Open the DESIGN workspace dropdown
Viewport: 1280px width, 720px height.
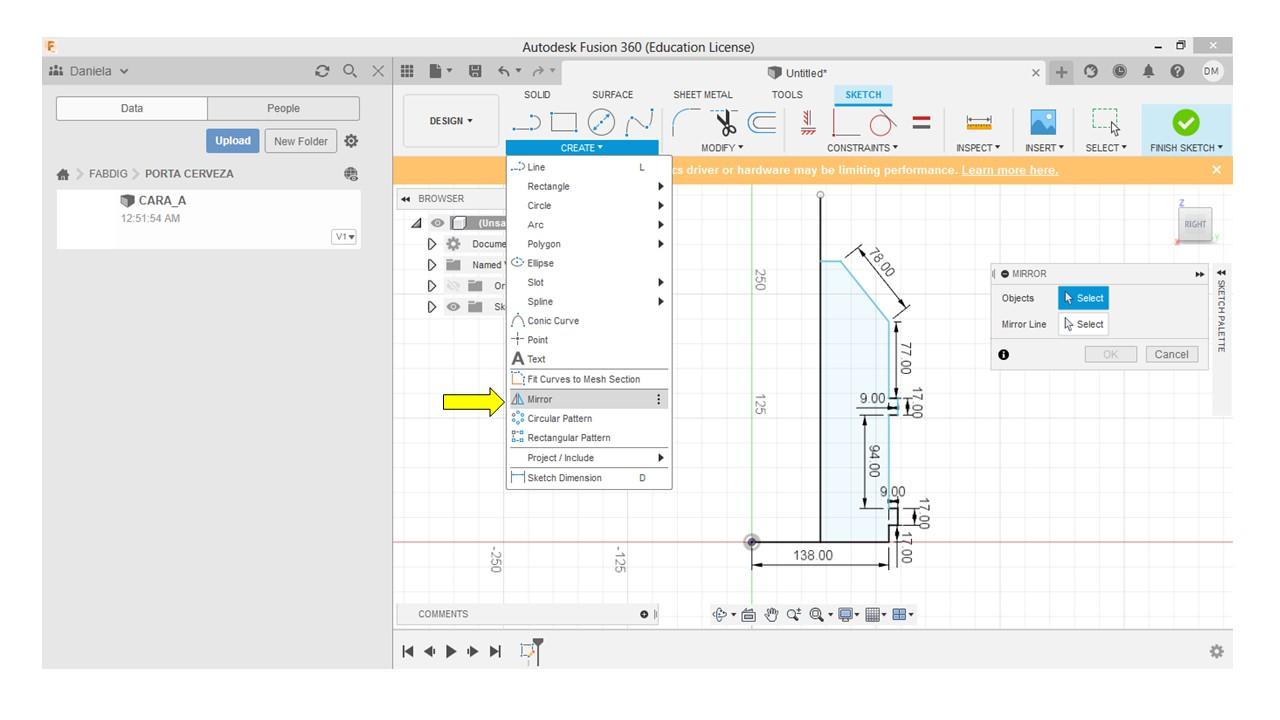(x=451, y=121)
